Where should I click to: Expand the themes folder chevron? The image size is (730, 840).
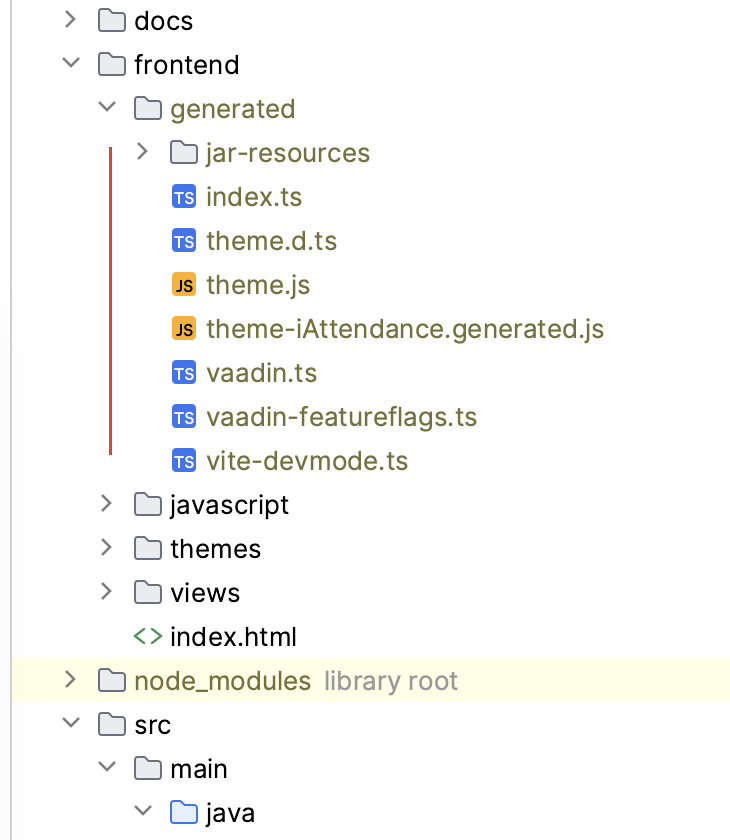click(106, 548)
